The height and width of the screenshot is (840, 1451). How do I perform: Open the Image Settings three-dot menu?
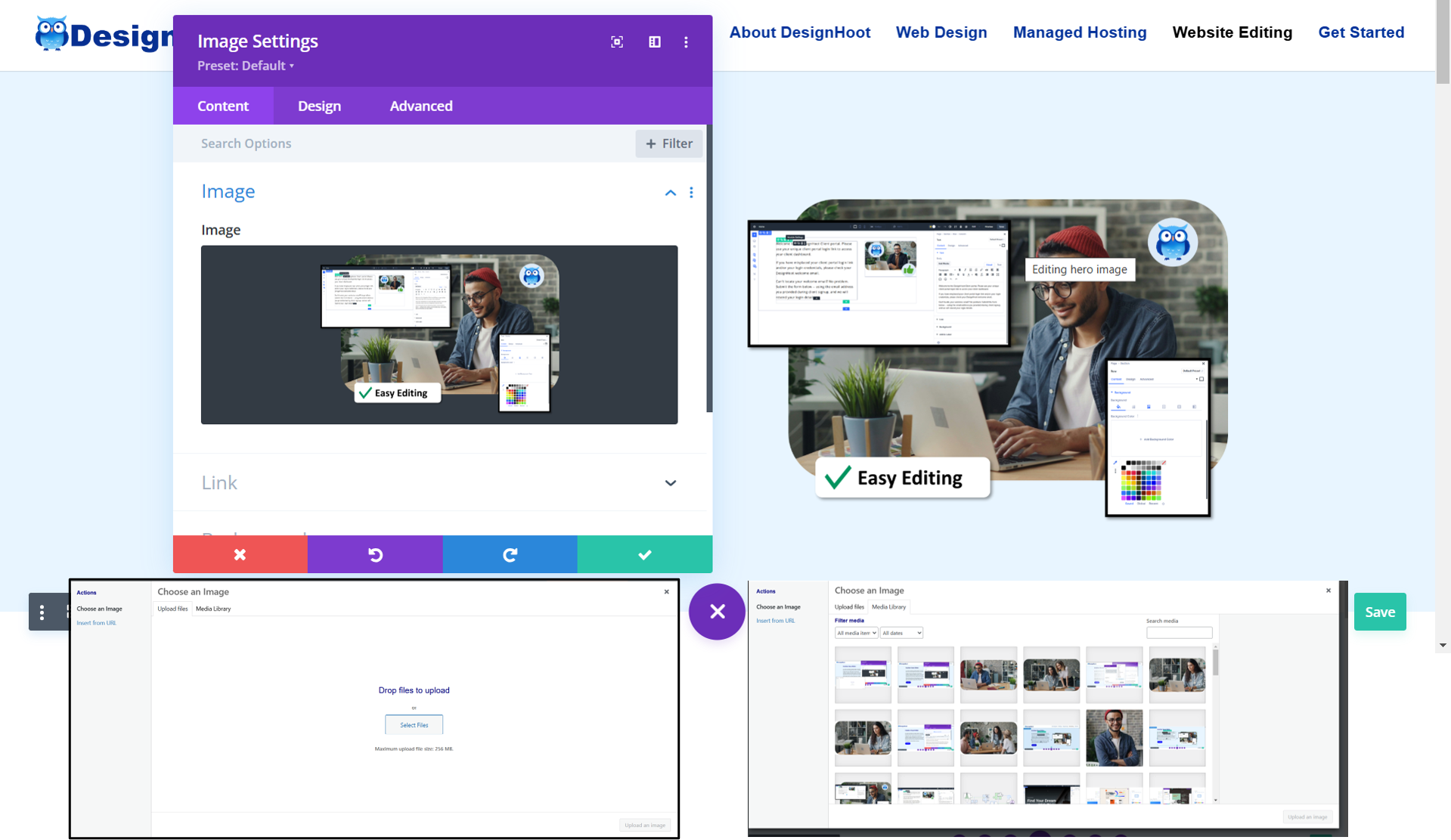pos(686,42)
